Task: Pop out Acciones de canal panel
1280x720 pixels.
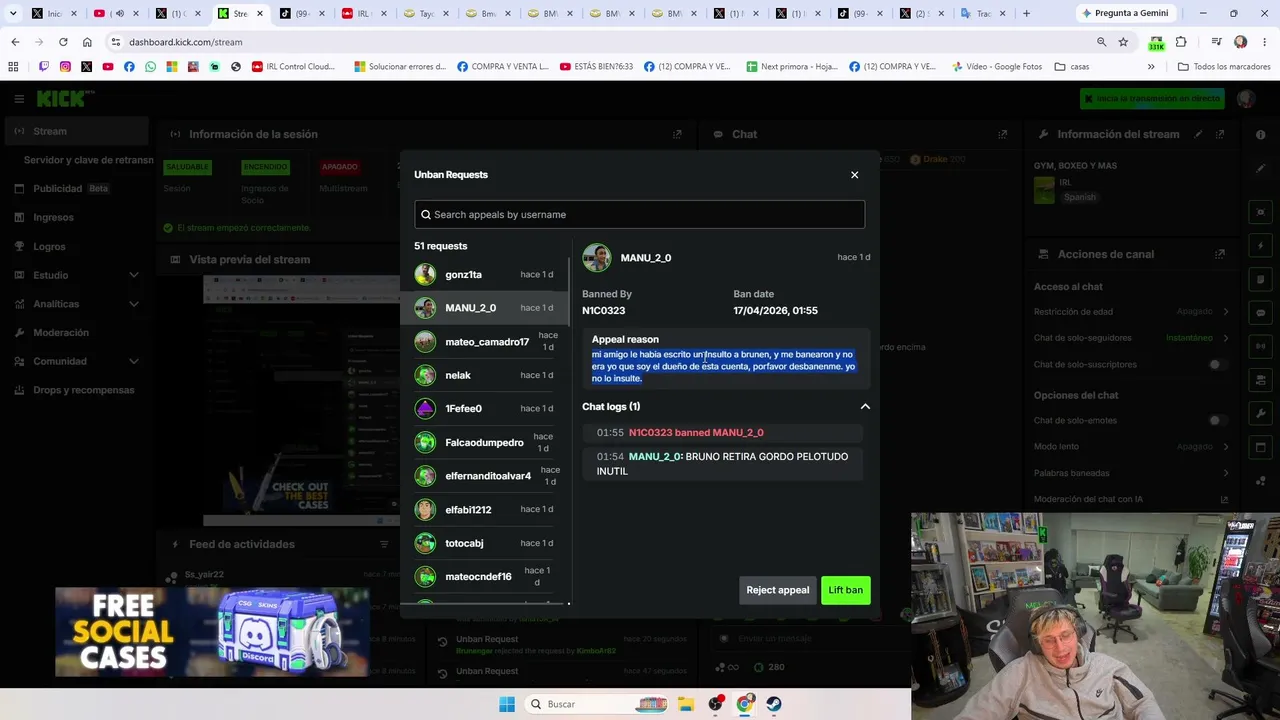Action: coord(1220,254)
